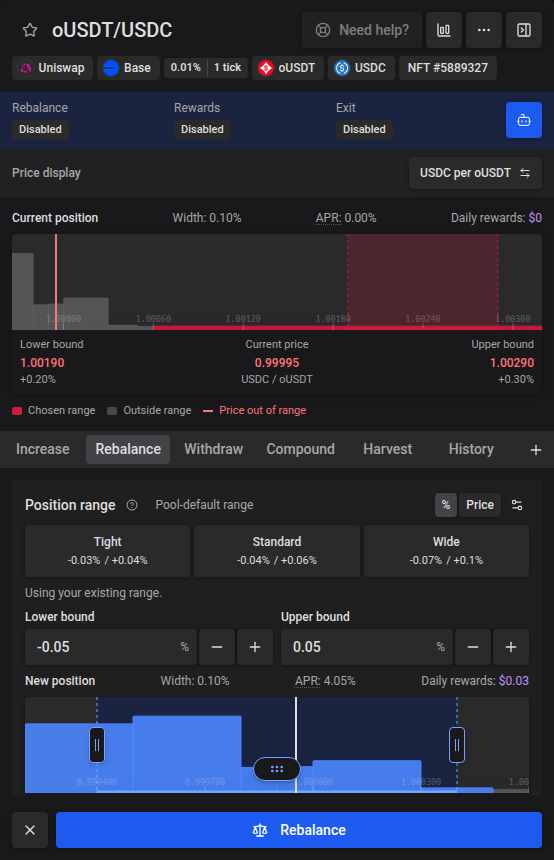Screen dimensions: 554x860
Task: Confirm with the blue Rebalance button
Action: 299,830
